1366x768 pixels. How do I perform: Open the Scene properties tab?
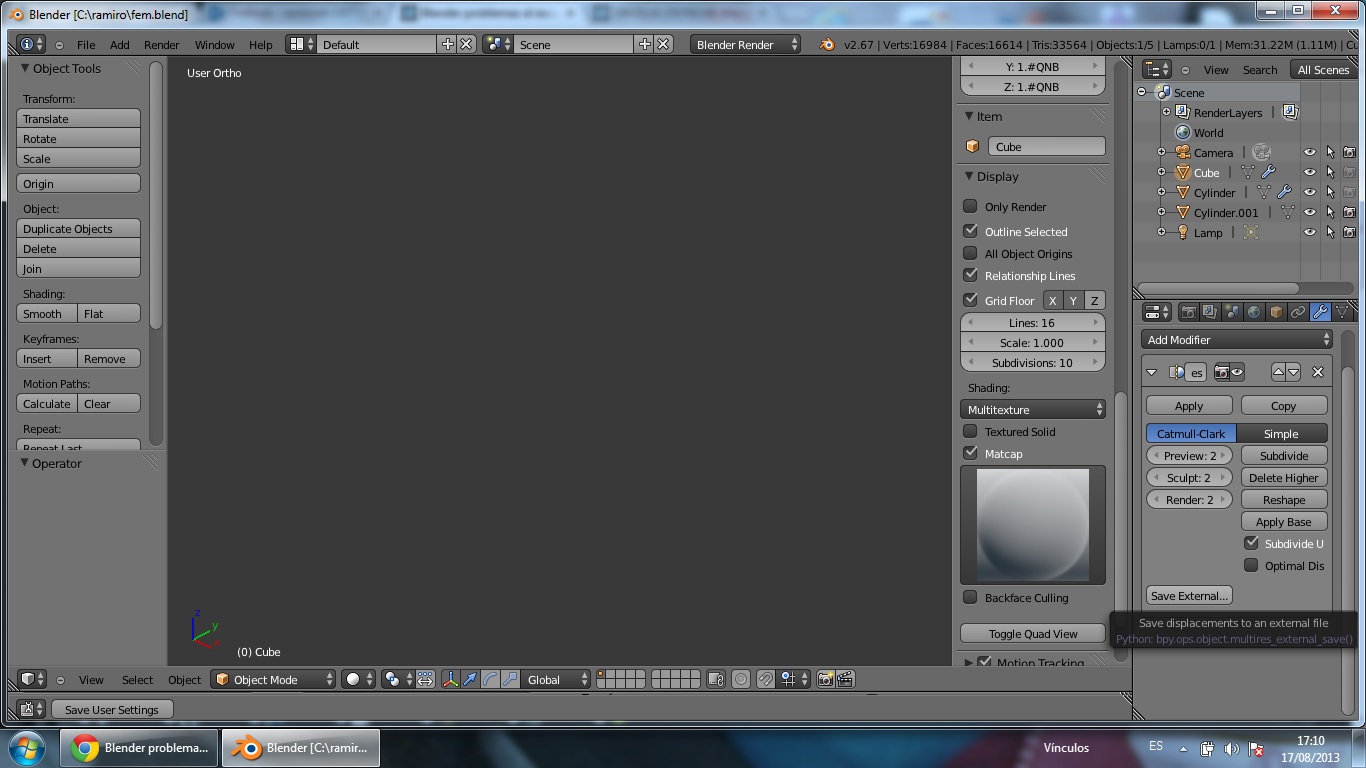1232,312
